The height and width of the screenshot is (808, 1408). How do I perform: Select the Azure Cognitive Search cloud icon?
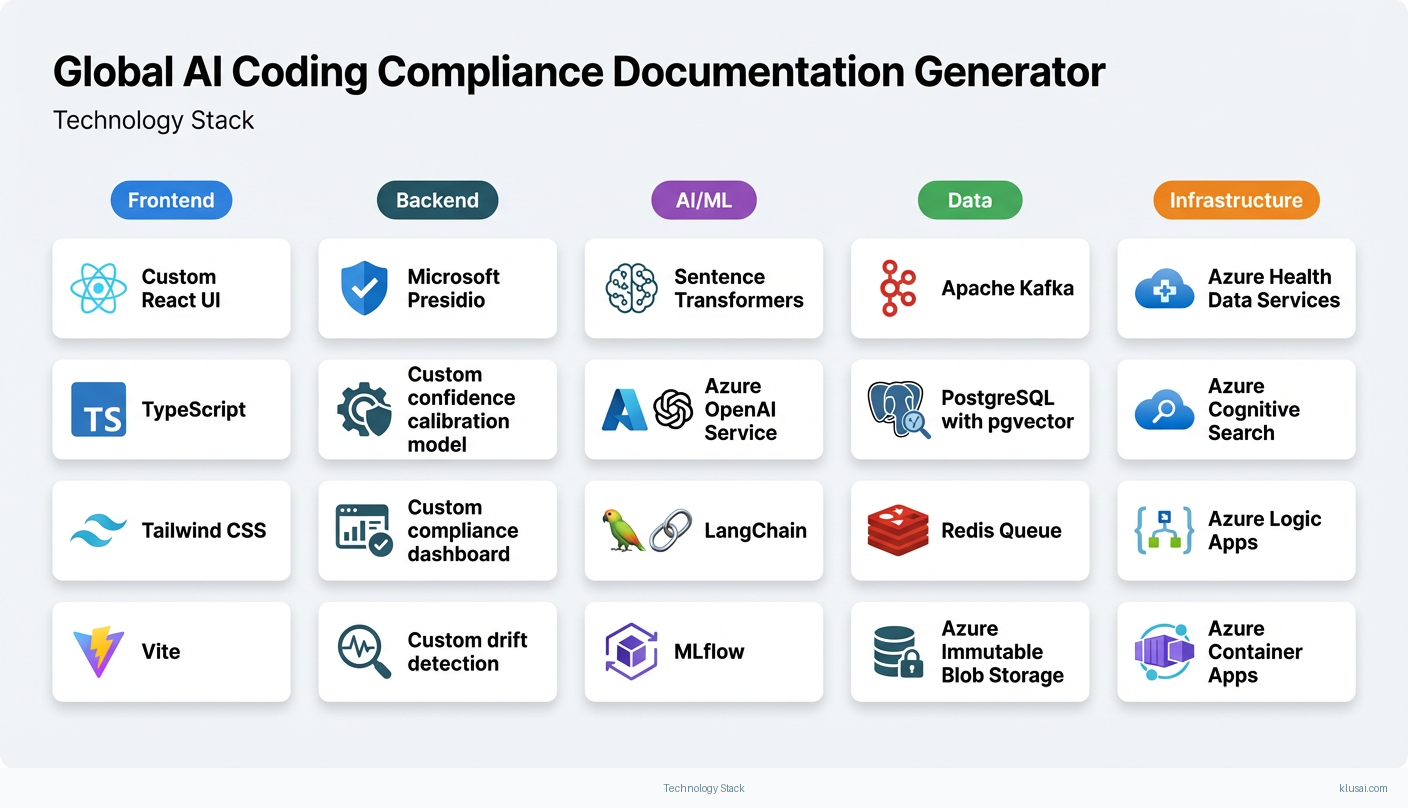(x=1163, y=409)
